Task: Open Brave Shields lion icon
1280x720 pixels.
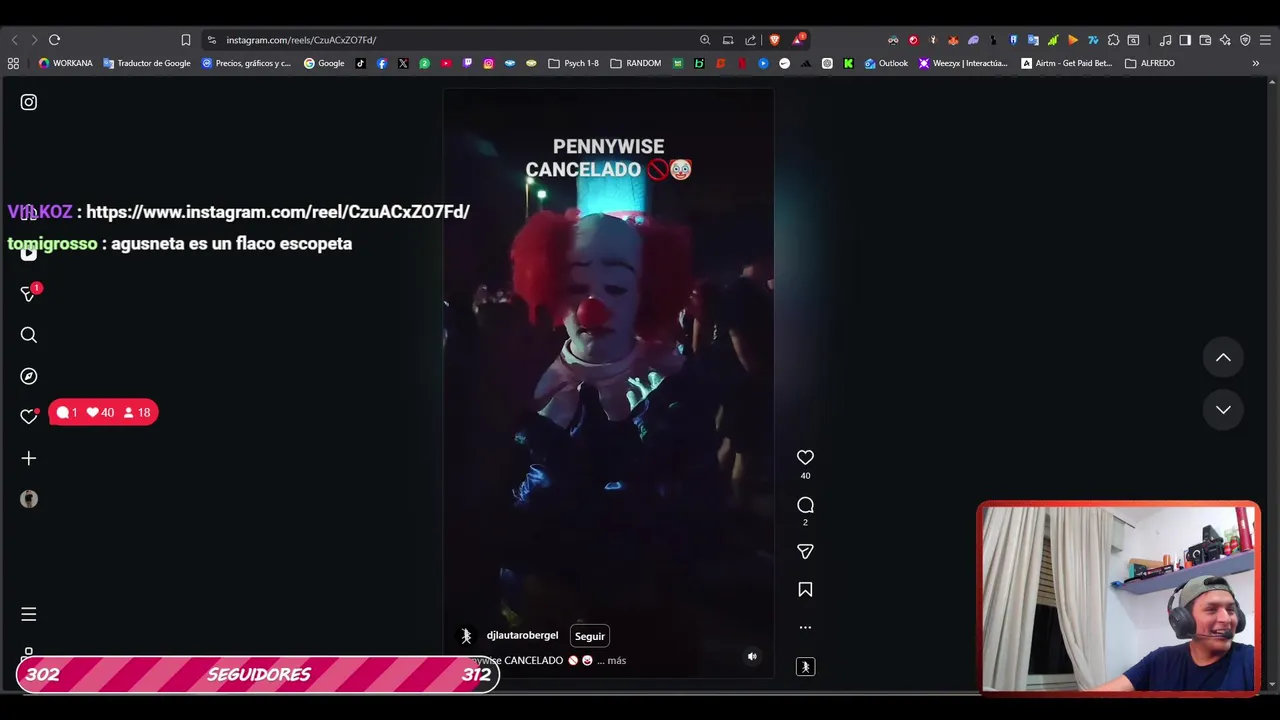Action: click(775, 40)
